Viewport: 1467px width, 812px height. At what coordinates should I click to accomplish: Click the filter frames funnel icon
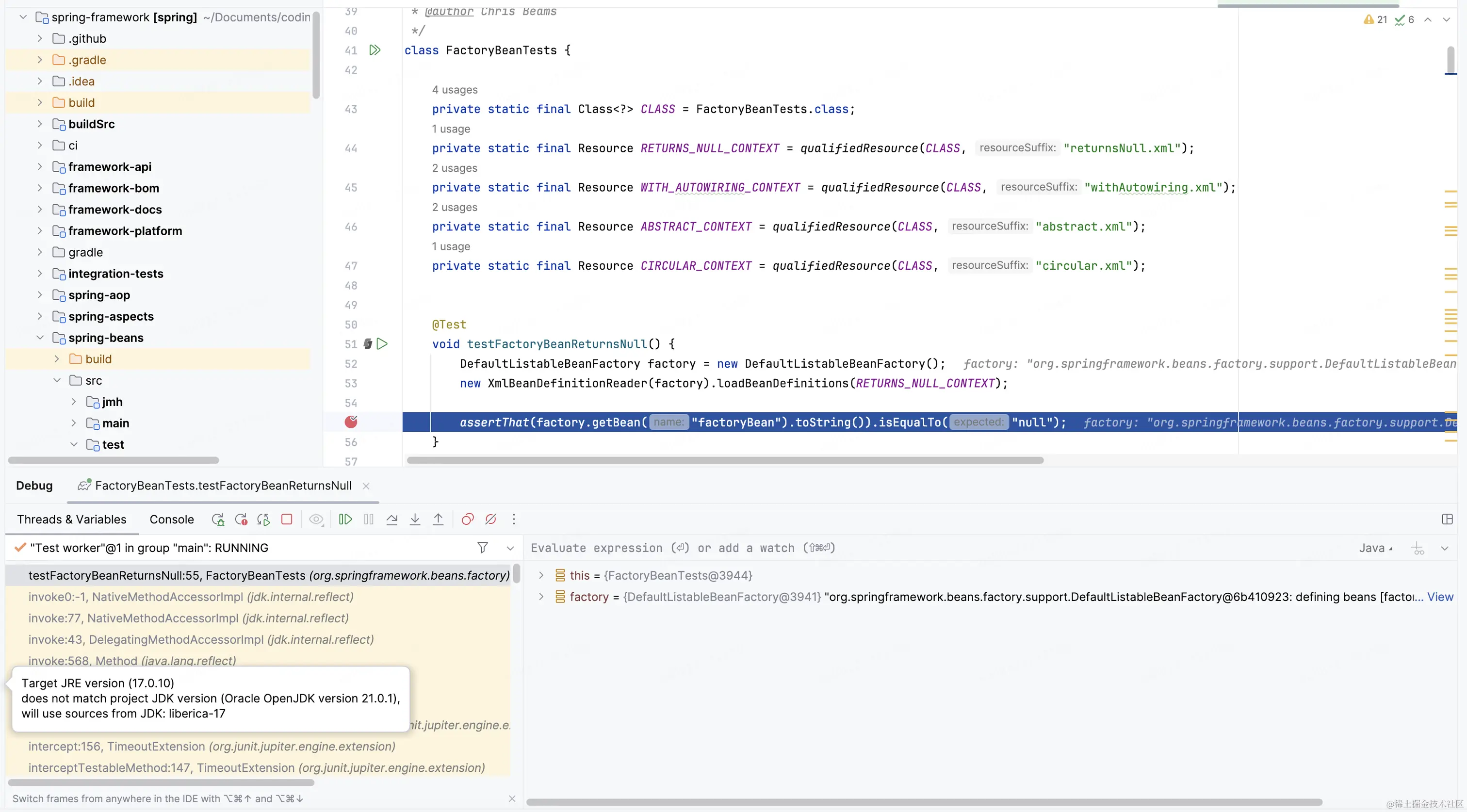(x=482, y=548)
